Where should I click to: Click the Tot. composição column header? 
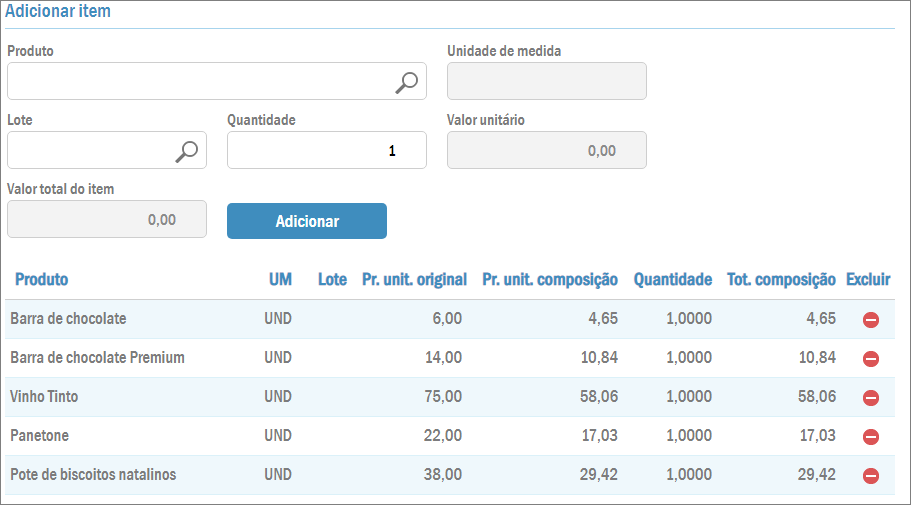pyautogui.click(x=781, y=280)
